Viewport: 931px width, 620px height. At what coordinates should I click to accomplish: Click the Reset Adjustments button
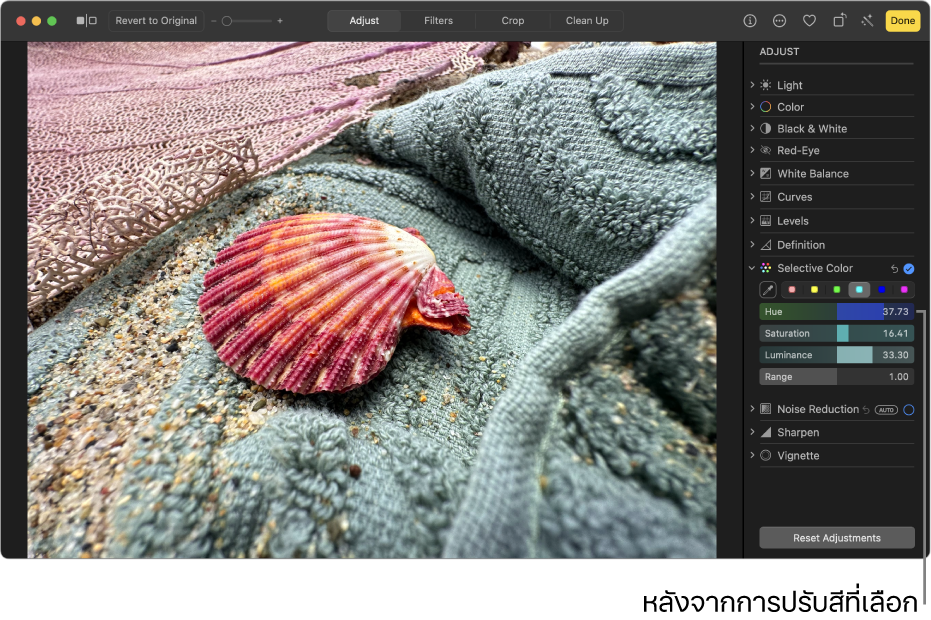(x=836, y=537)
